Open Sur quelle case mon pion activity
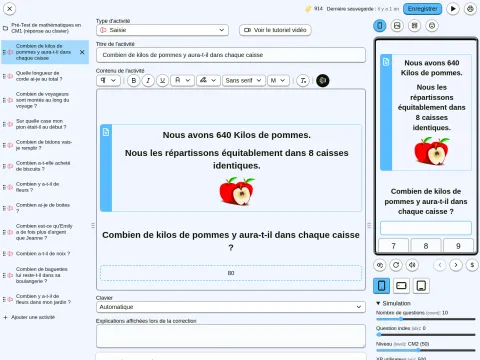The height and width of the screenshot is (360, 480). tap(41, 124)
